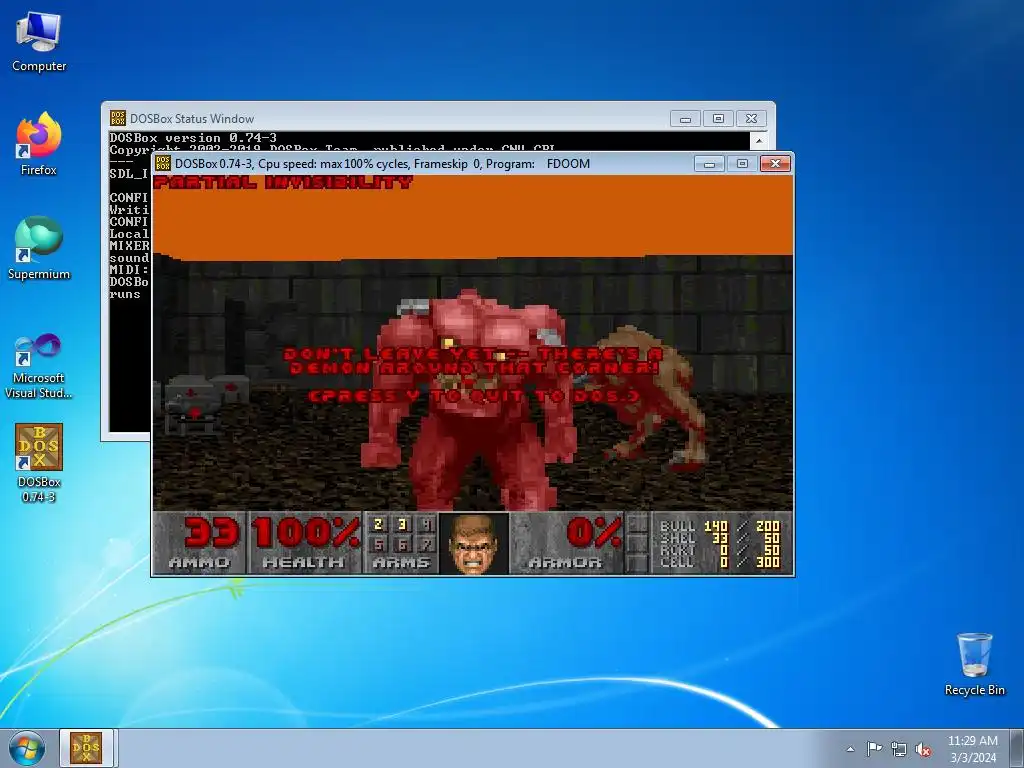
Task: Click Status Window scrollbar up arrow
Action: [759, 140]
